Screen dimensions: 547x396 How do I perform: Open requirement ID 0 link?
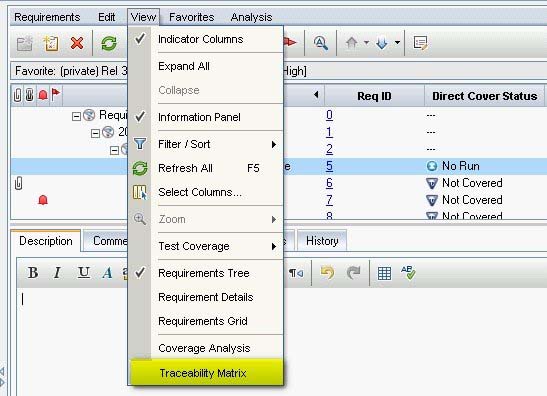329,115
